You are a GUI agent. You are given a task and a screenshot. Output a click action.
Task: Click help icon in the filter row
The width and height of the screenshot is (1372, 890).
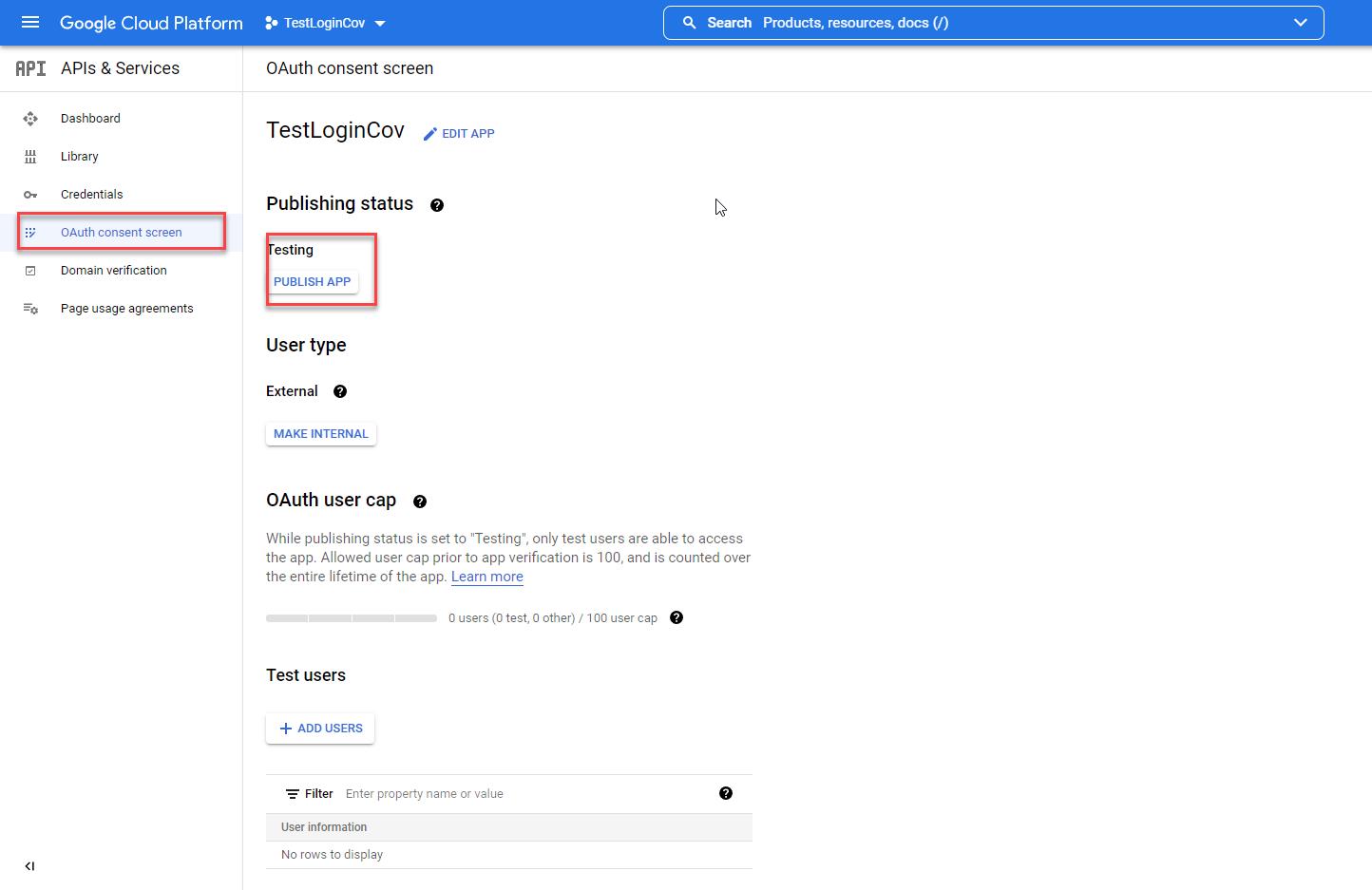(x=726, y=793)
